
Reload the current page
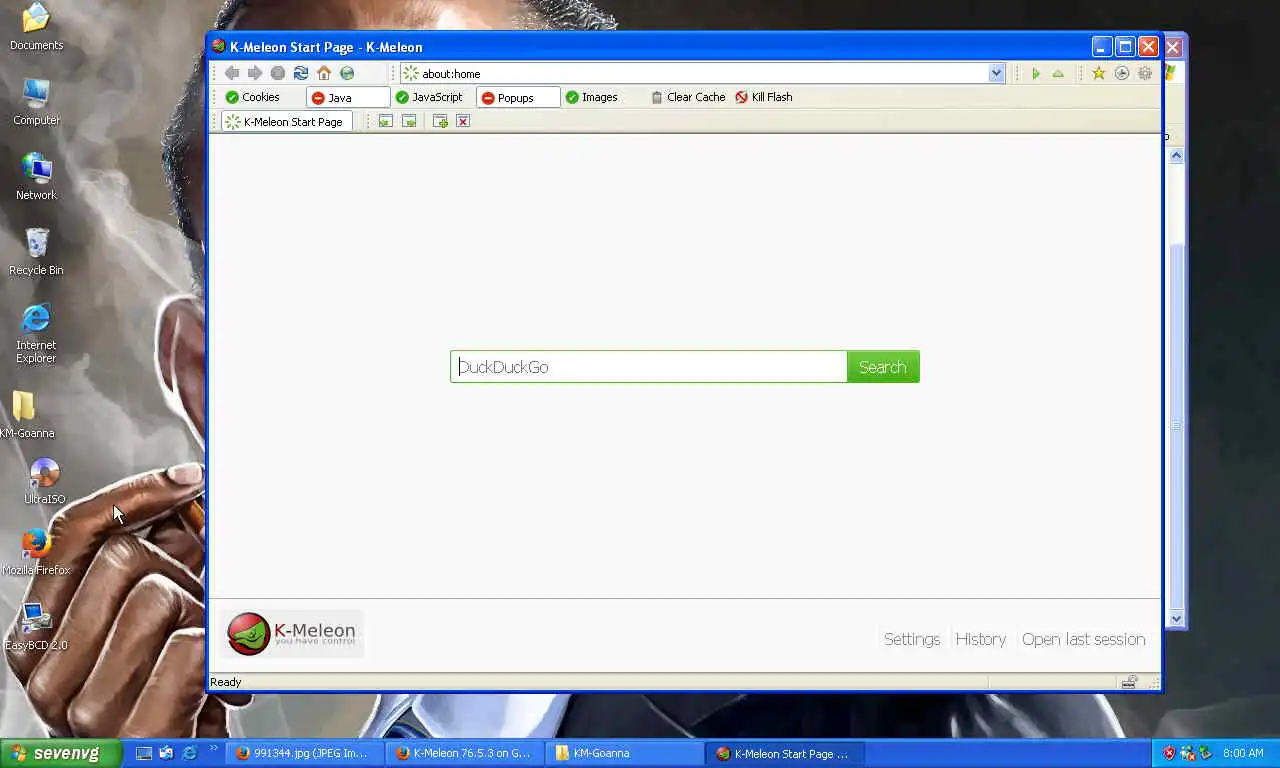point(301,73)
